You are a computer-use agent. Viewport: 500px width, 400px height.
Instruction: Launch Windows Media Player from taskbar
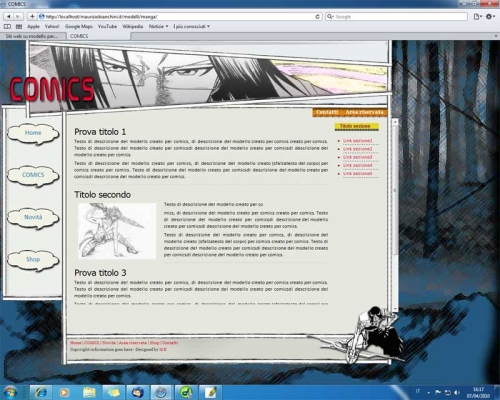[x=65, y=392]
